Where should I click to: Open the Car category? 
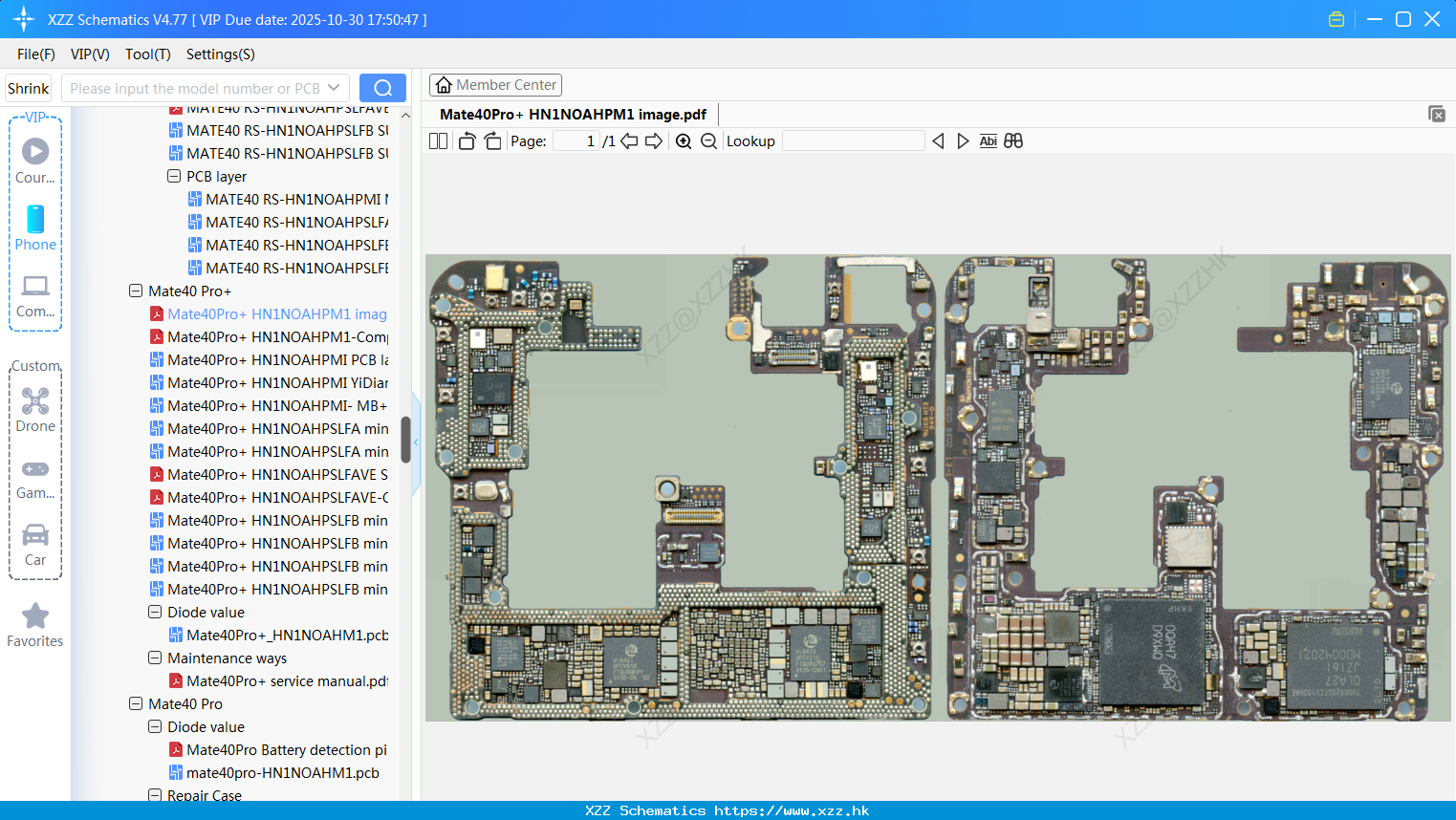[35, 545]
